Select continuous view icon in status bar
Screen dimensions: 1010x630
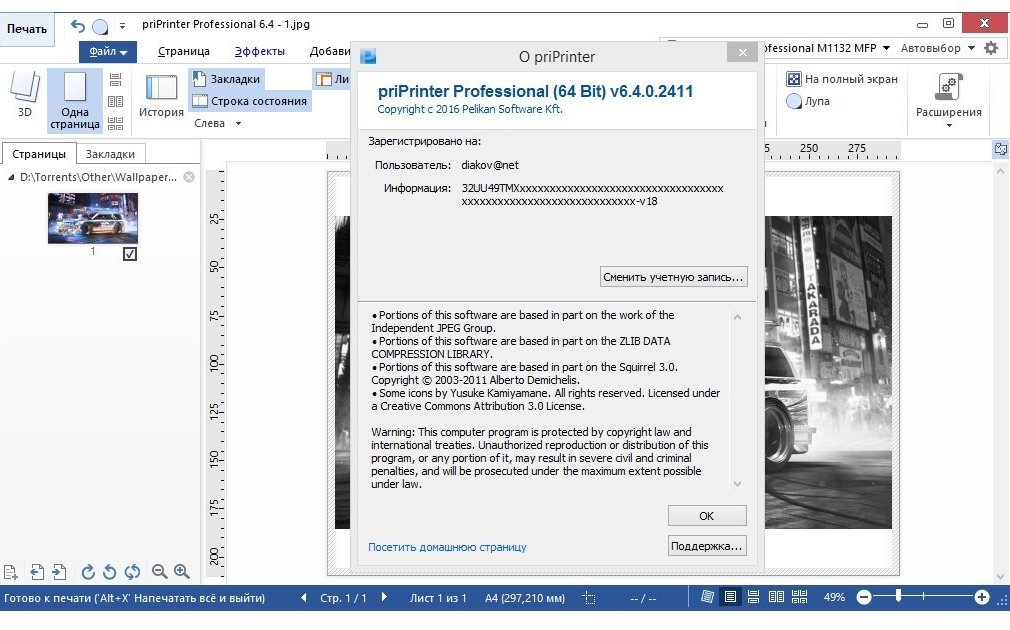pyautogui.click(x=753, y=597)
